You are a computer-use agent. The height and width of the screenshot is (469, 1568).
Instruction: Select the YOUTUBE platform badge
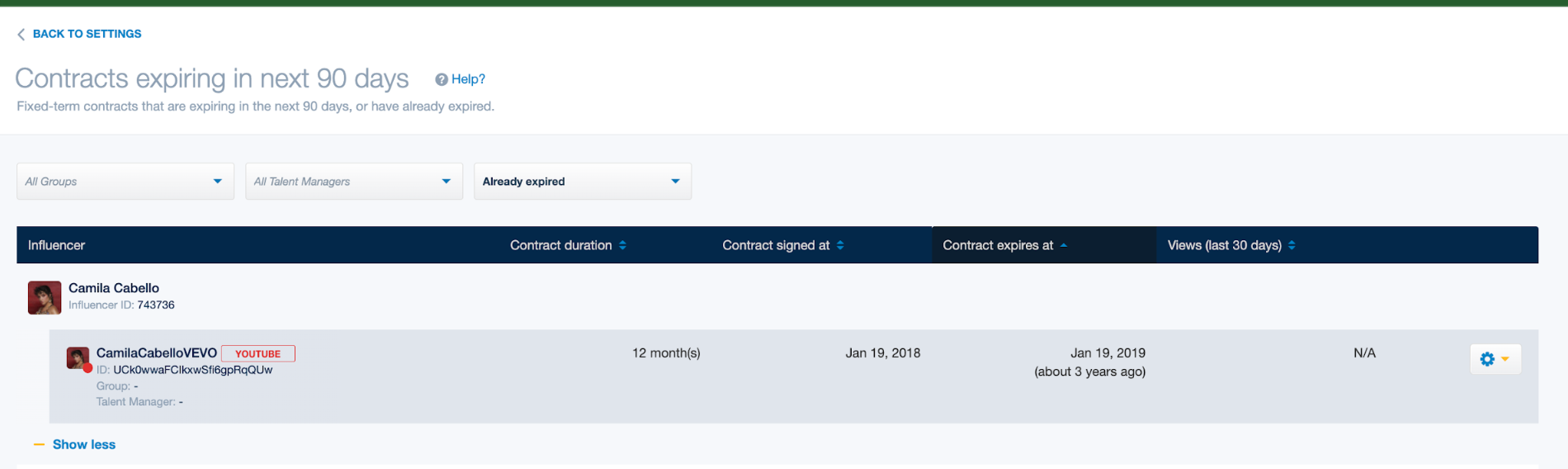point(258,353)
